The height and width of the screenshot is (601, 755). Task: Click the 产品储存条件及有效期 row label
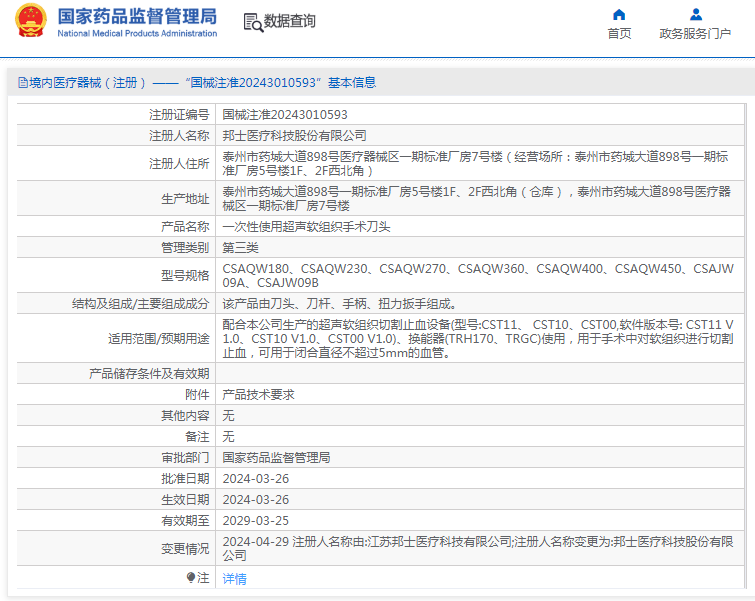click(149, 374)
